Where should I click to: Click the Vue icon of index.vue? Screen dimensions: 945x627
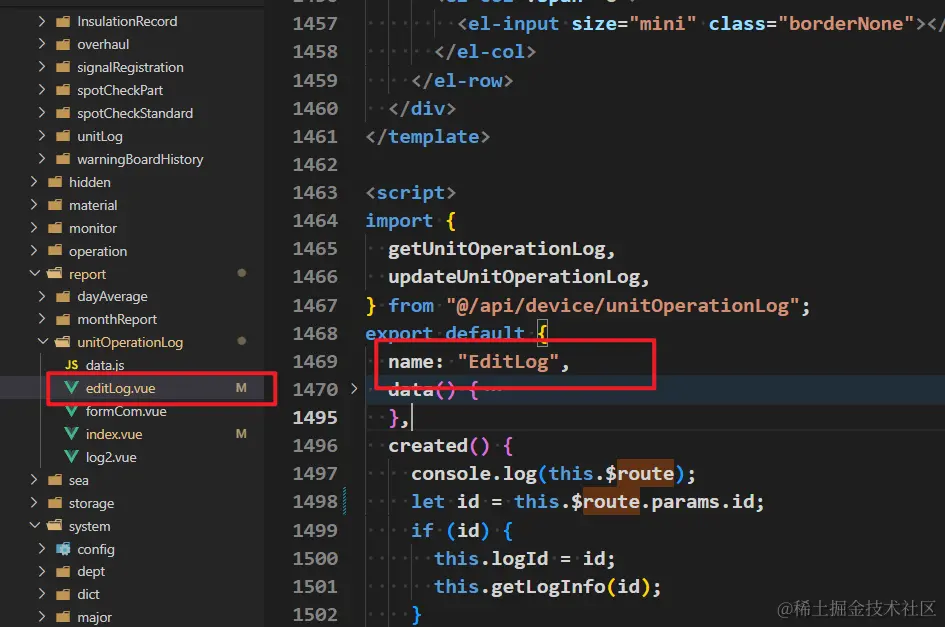(x=71, y=434)
